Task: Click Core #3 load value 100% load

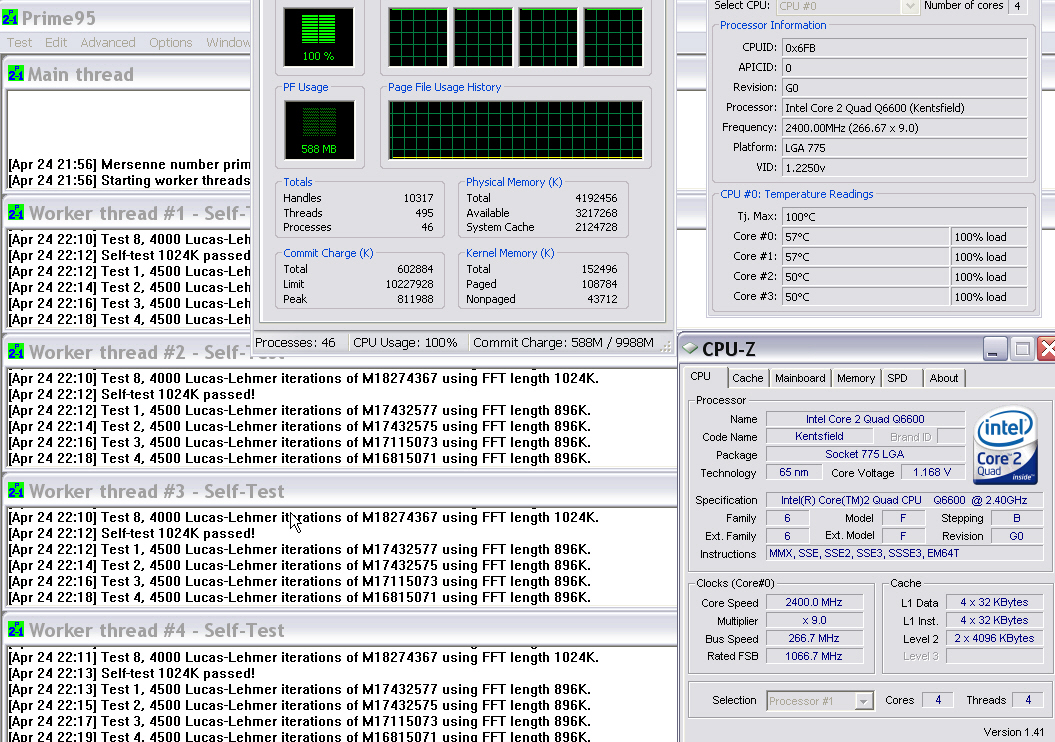Action: (x=989, y=297)
